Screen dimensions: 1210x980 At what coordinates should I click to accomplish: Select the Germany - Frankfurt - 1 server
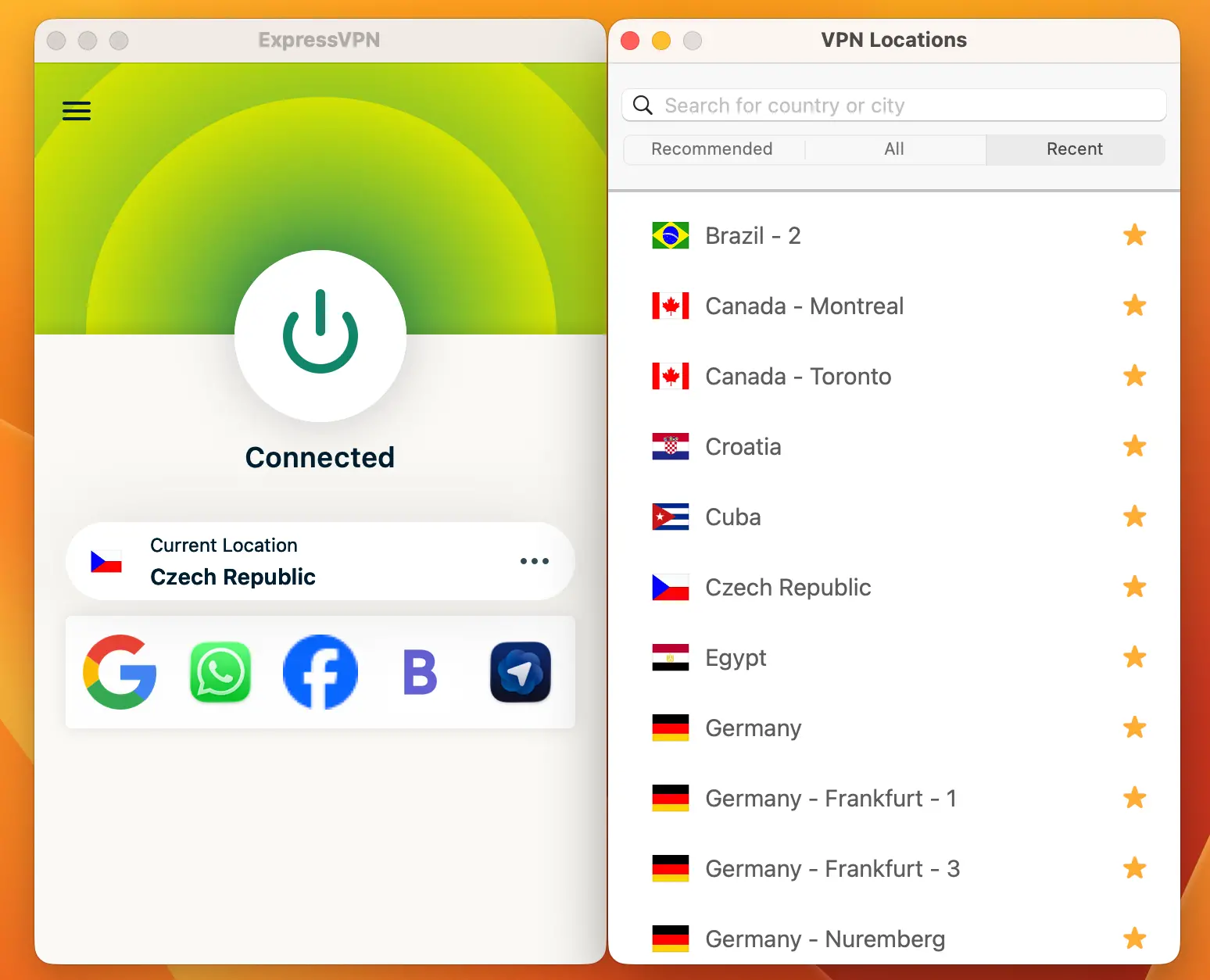pyautogui.click(x=831, y=798)
